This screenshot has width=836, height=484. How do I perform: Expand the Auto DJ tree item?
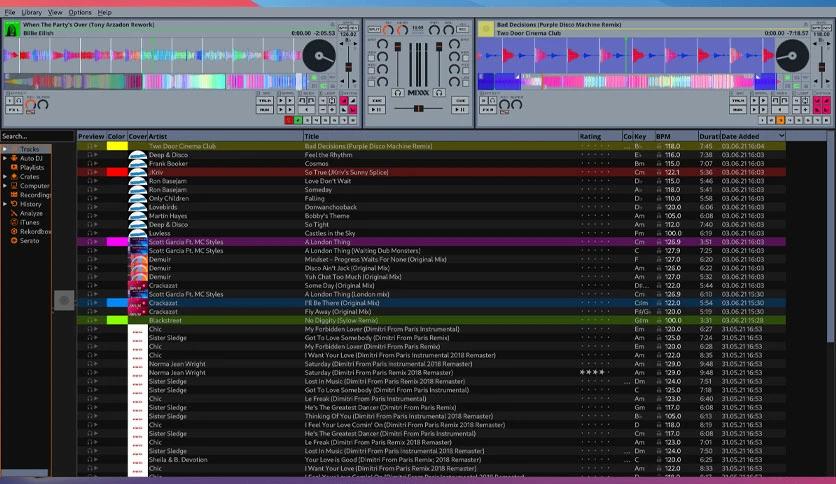5,158
